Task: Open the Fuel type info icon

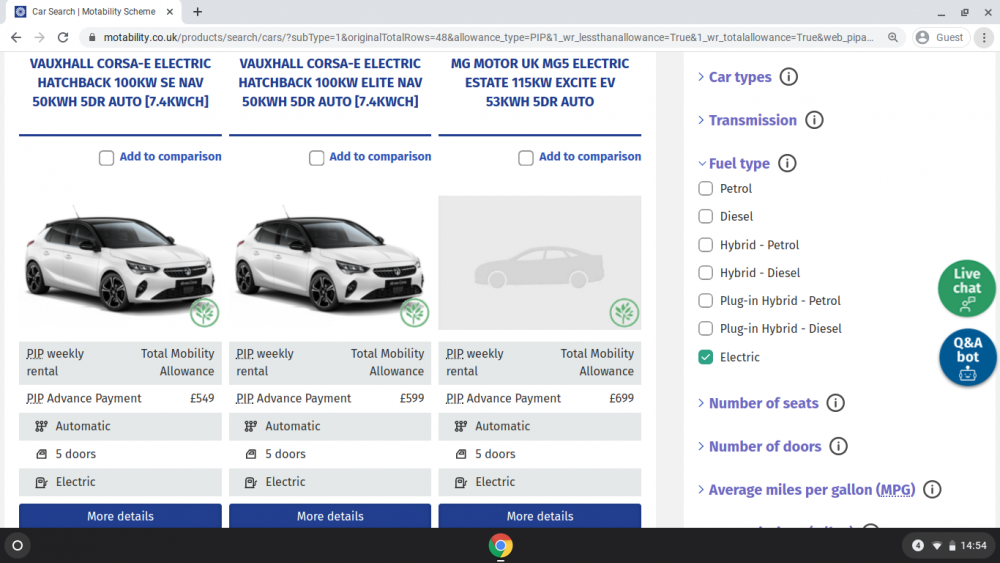Action: coord(787,163)
